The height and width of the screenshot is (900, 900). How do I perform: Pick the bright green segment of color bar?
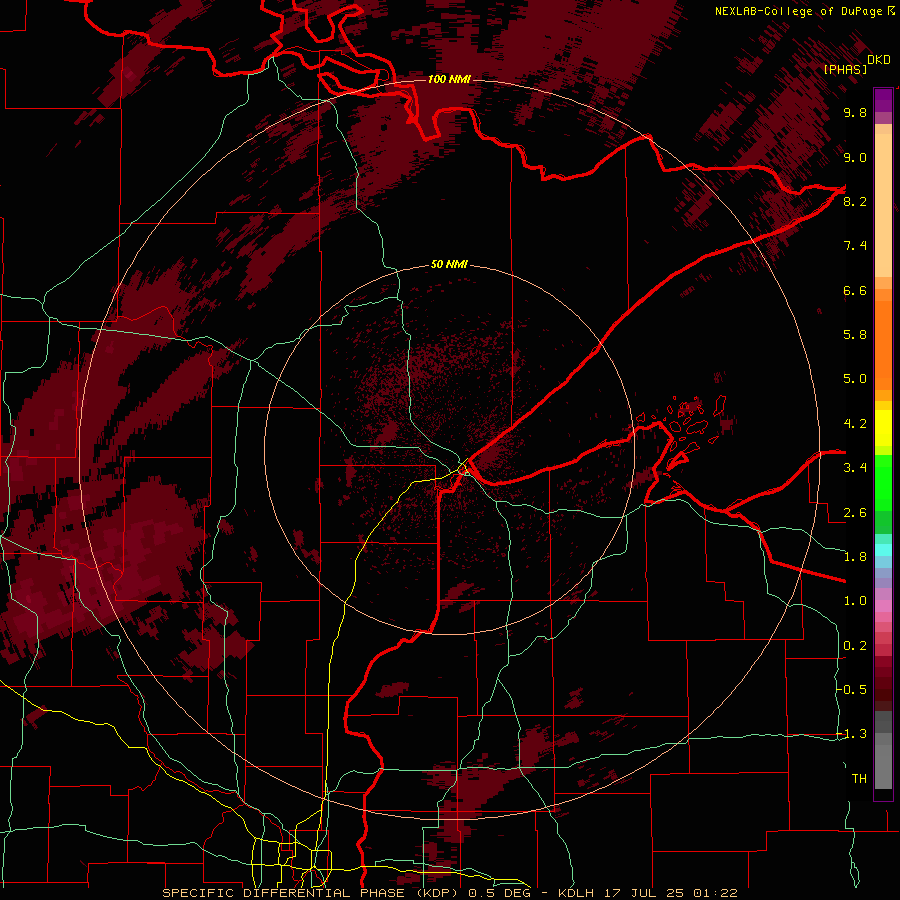tap(883, 482)
